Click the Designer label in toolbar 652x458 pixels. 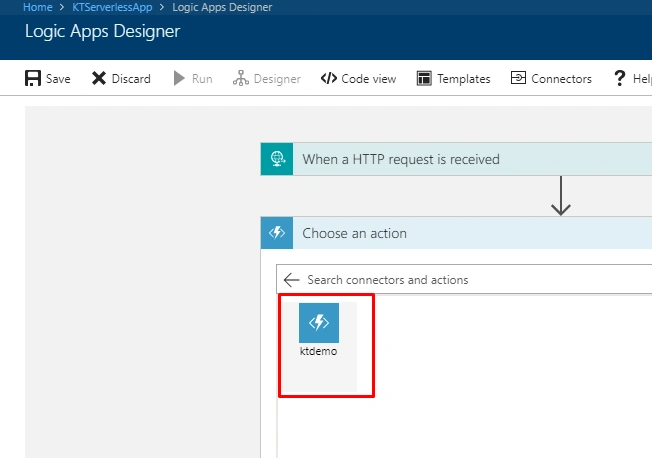(277, 79)
